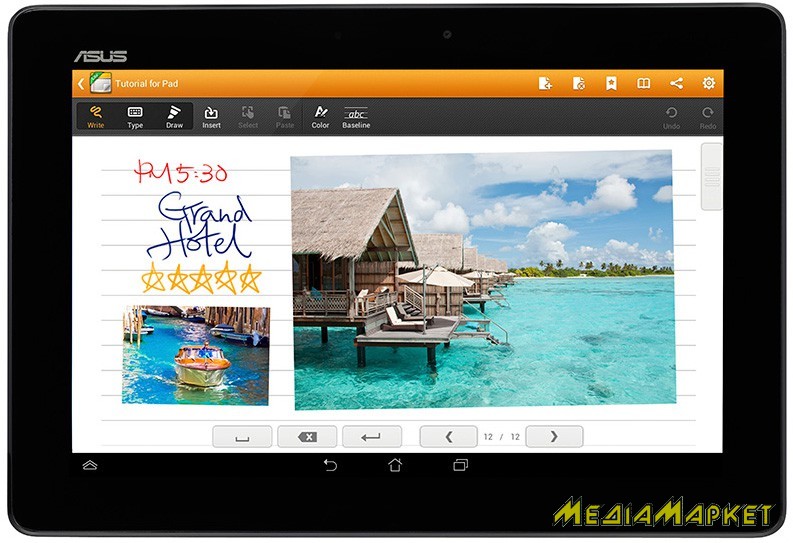Open settings via the gear icon
This screenshot has width=793, height=543.
709,83
